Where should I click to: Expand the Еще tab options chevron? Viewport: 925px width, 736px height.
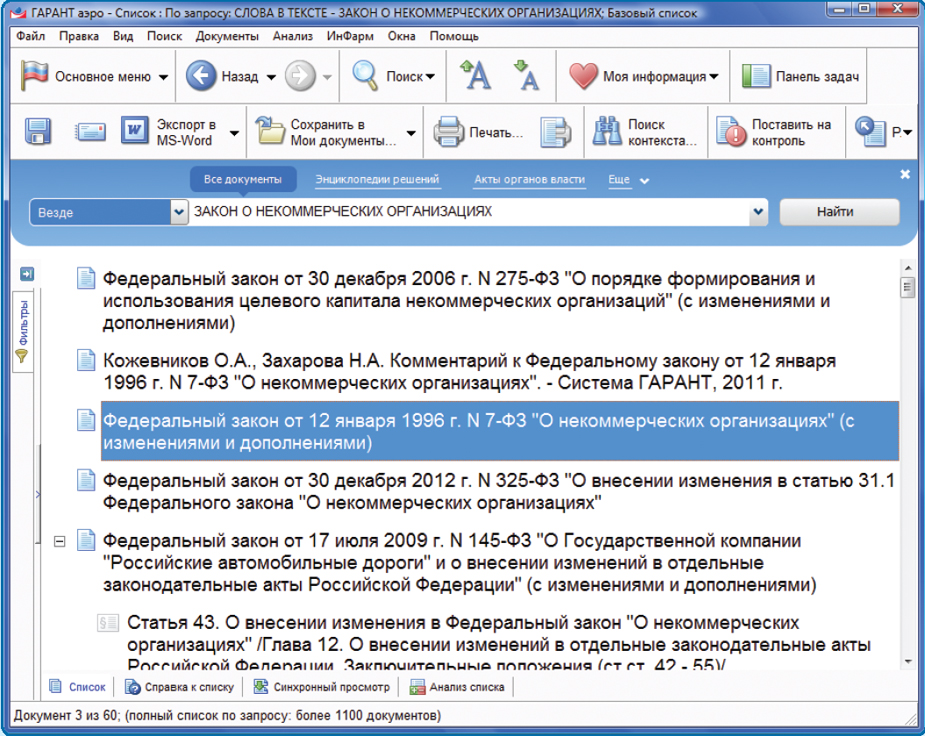tap(645, 181)
